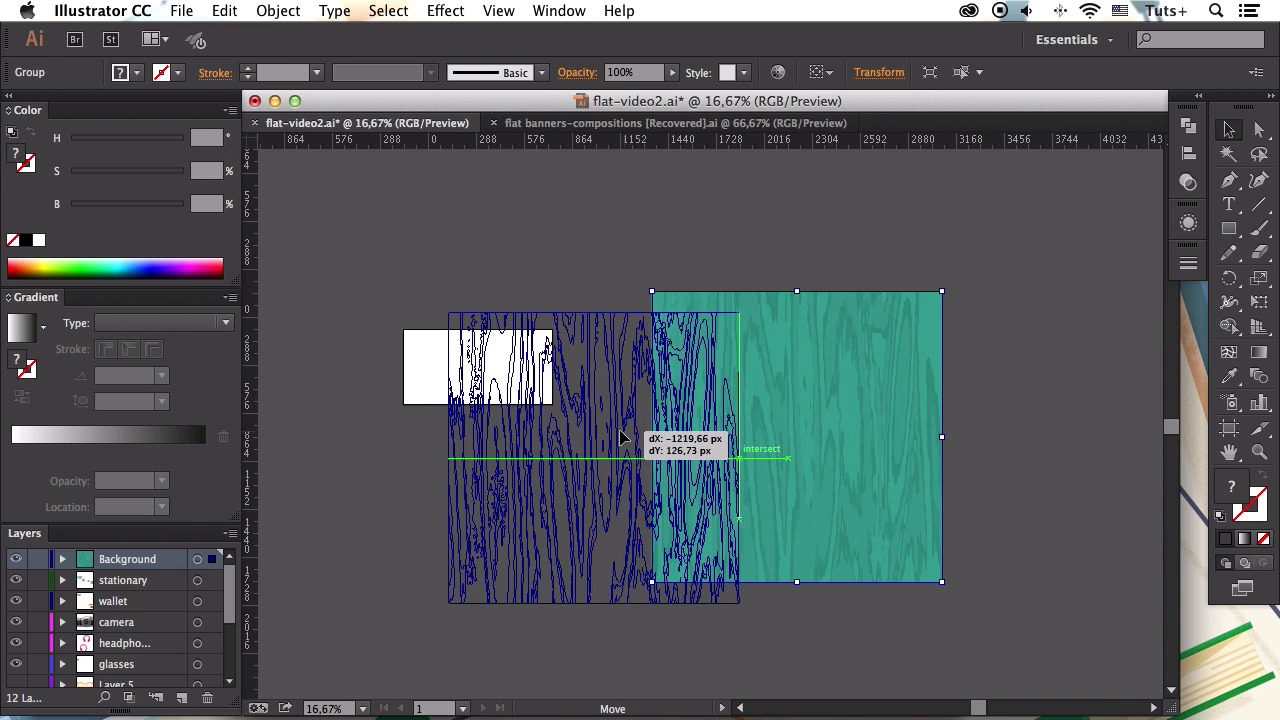Viewport: 1280px width, 720px height.
Task: Expand the Background layer contents
Action: coord(62,559)
